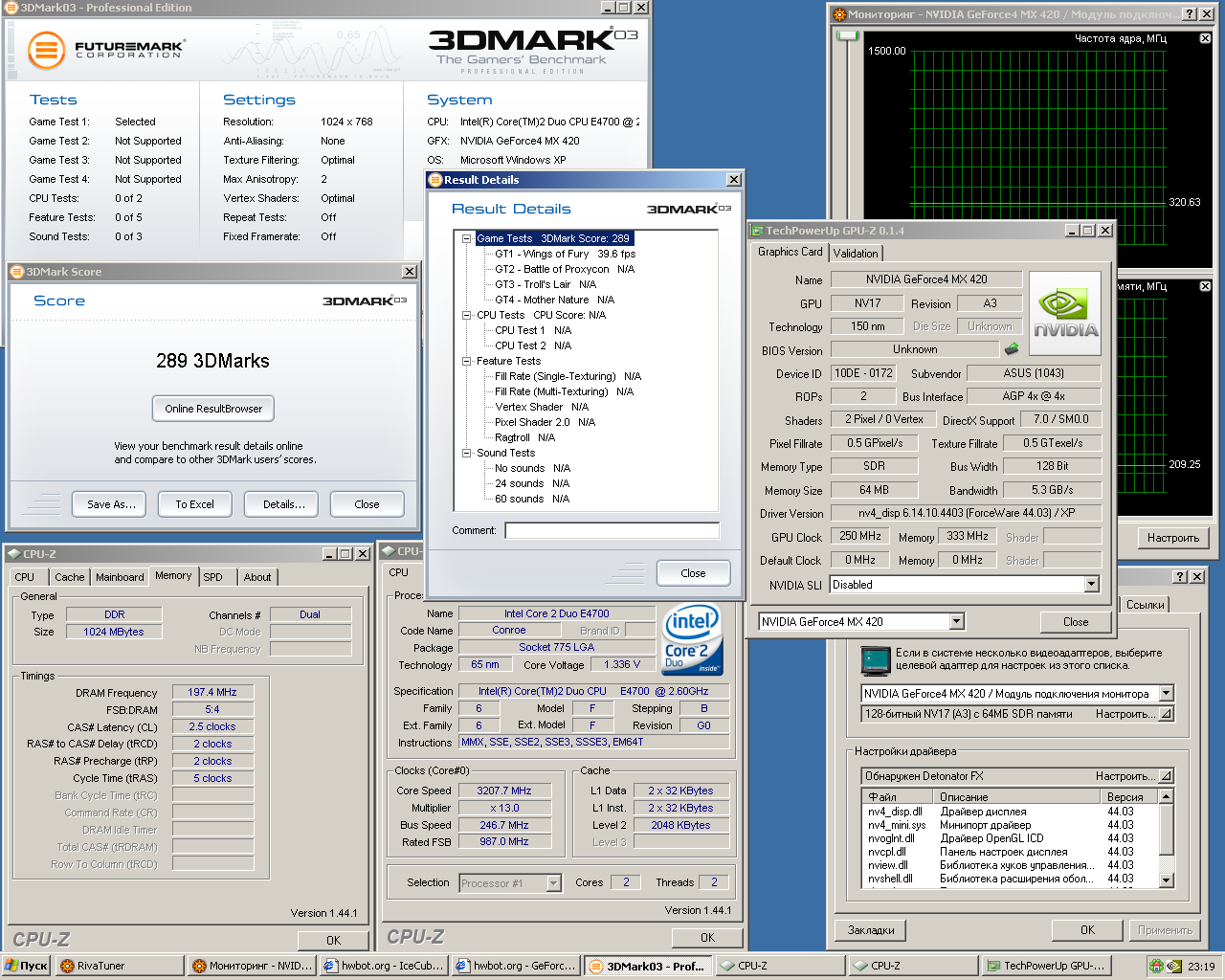Open the About tab in CPU-Z
Image resolution: width=1225 pixels, height=980 pixels.
[x=257, y=577]
